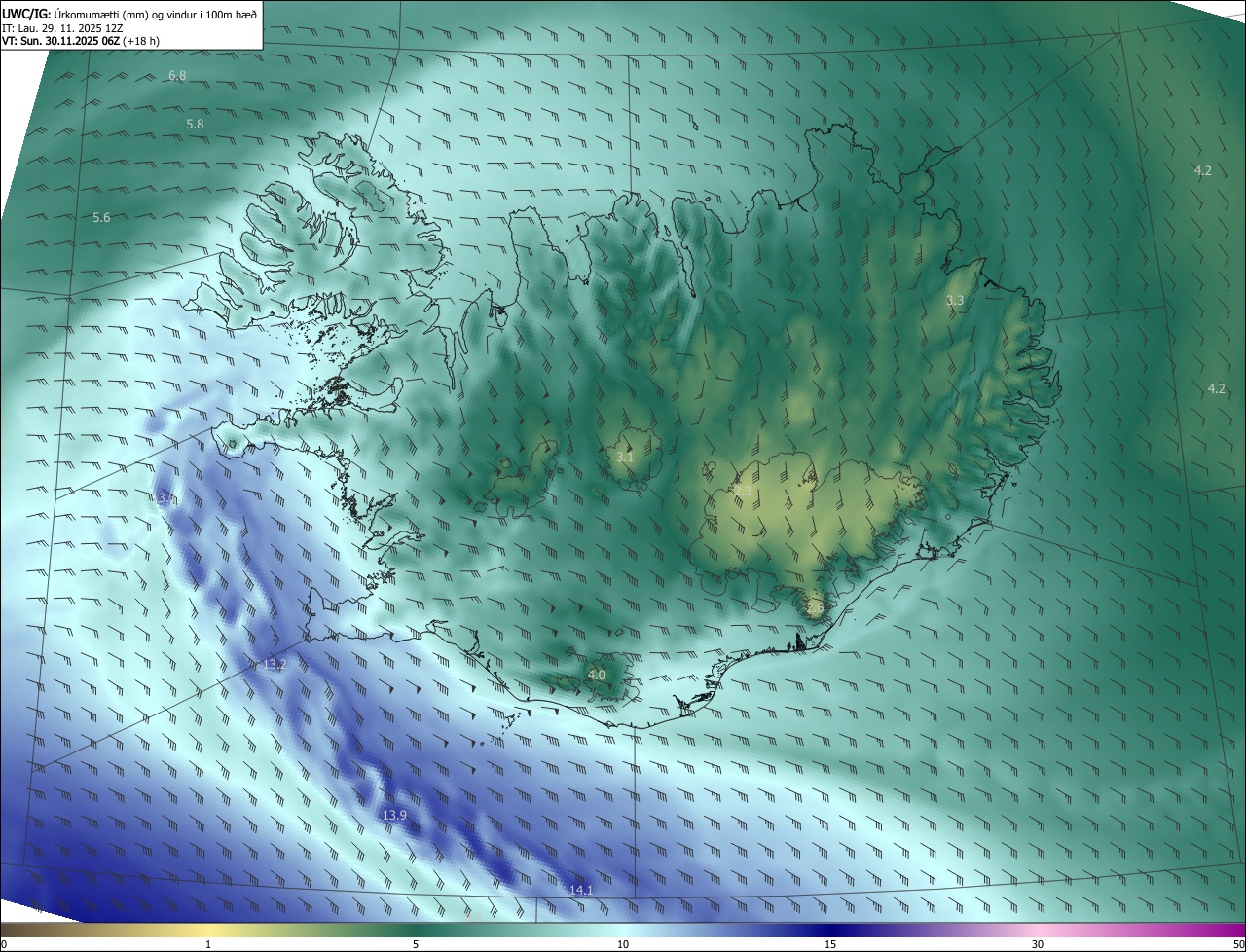Click the colorbar tick label 5
The height and width of the screenshot is (952, 1246).
pos(416,944)
